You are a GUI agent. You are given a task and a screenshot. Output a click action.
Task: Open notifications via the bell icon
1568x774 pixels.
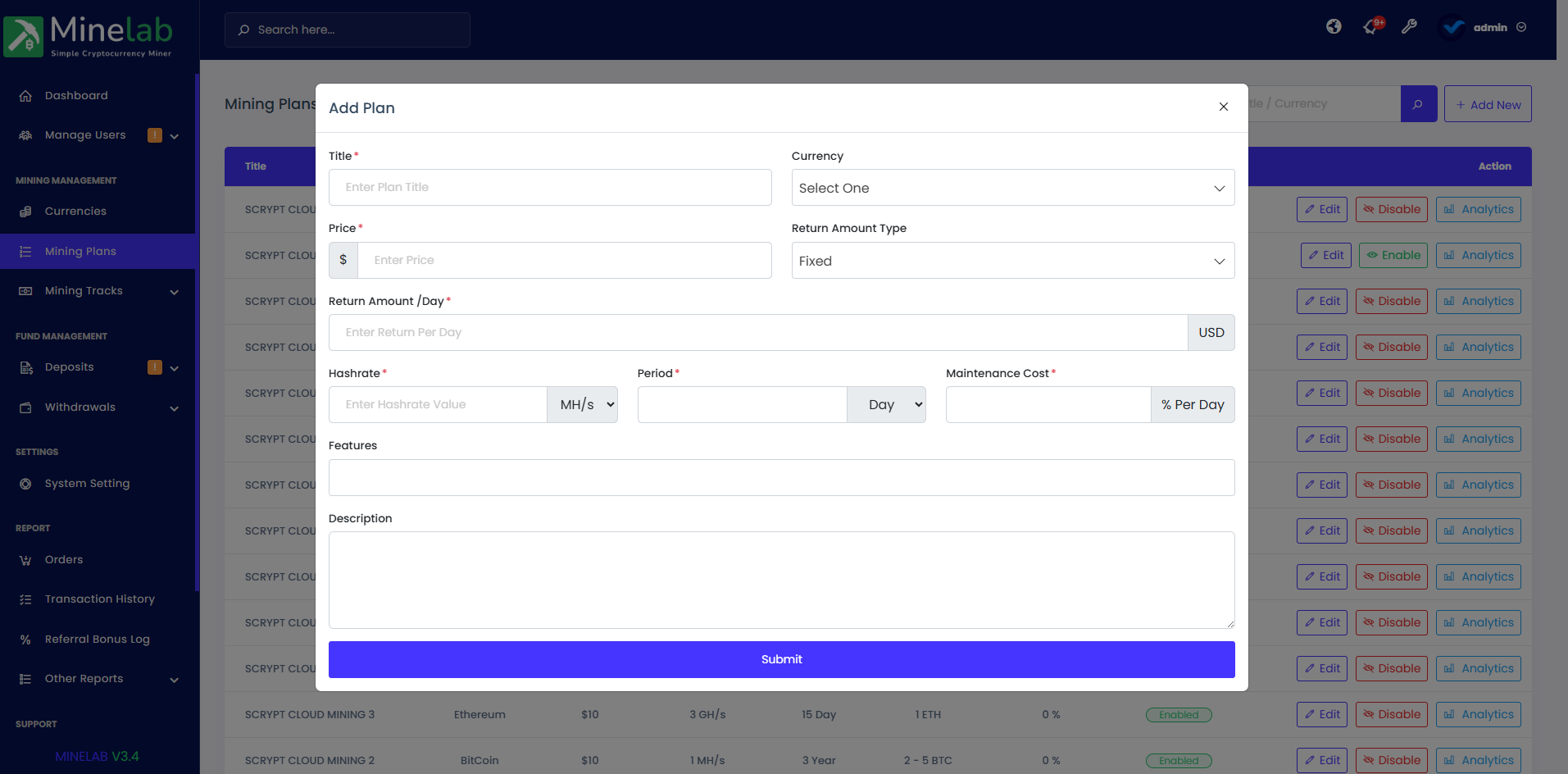point(1369,27)
